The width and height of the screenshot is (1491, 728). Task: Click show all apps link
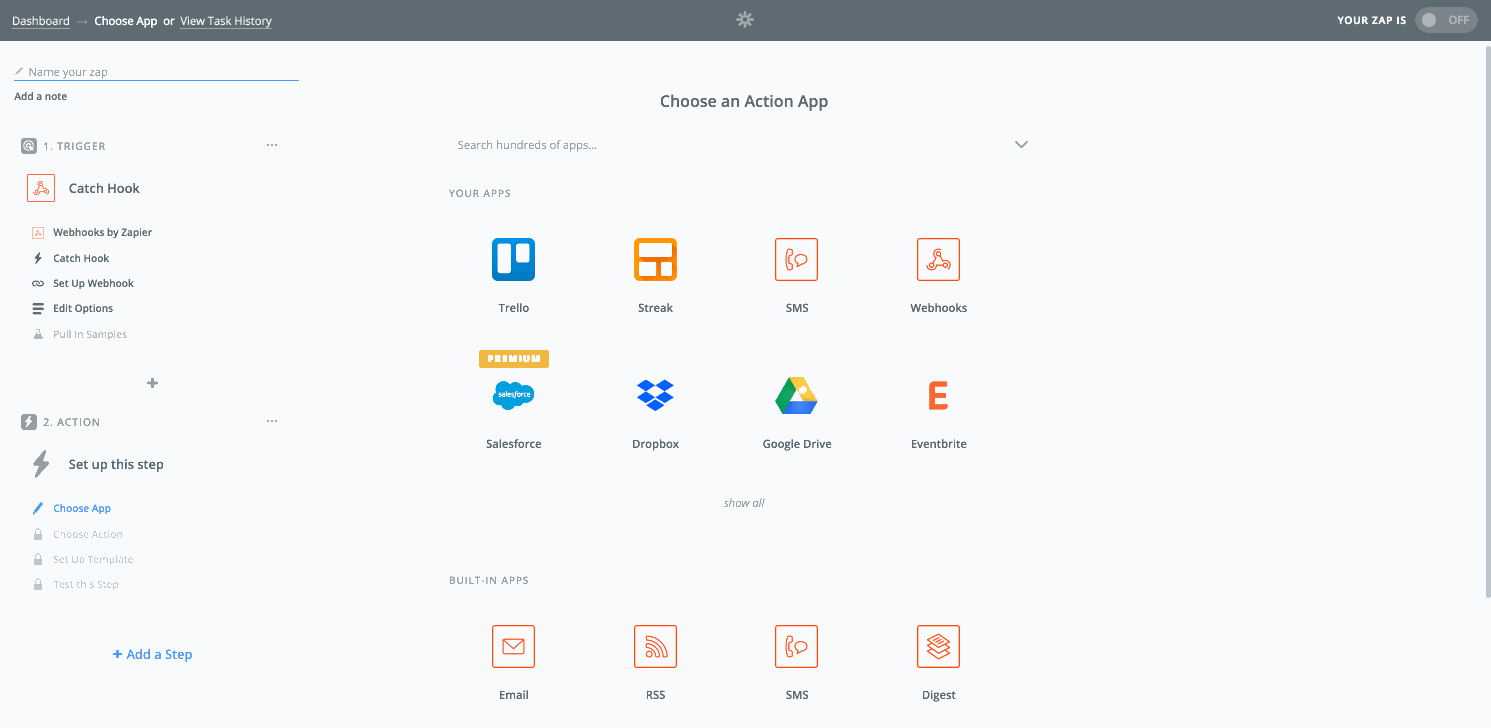coord(744,503)
